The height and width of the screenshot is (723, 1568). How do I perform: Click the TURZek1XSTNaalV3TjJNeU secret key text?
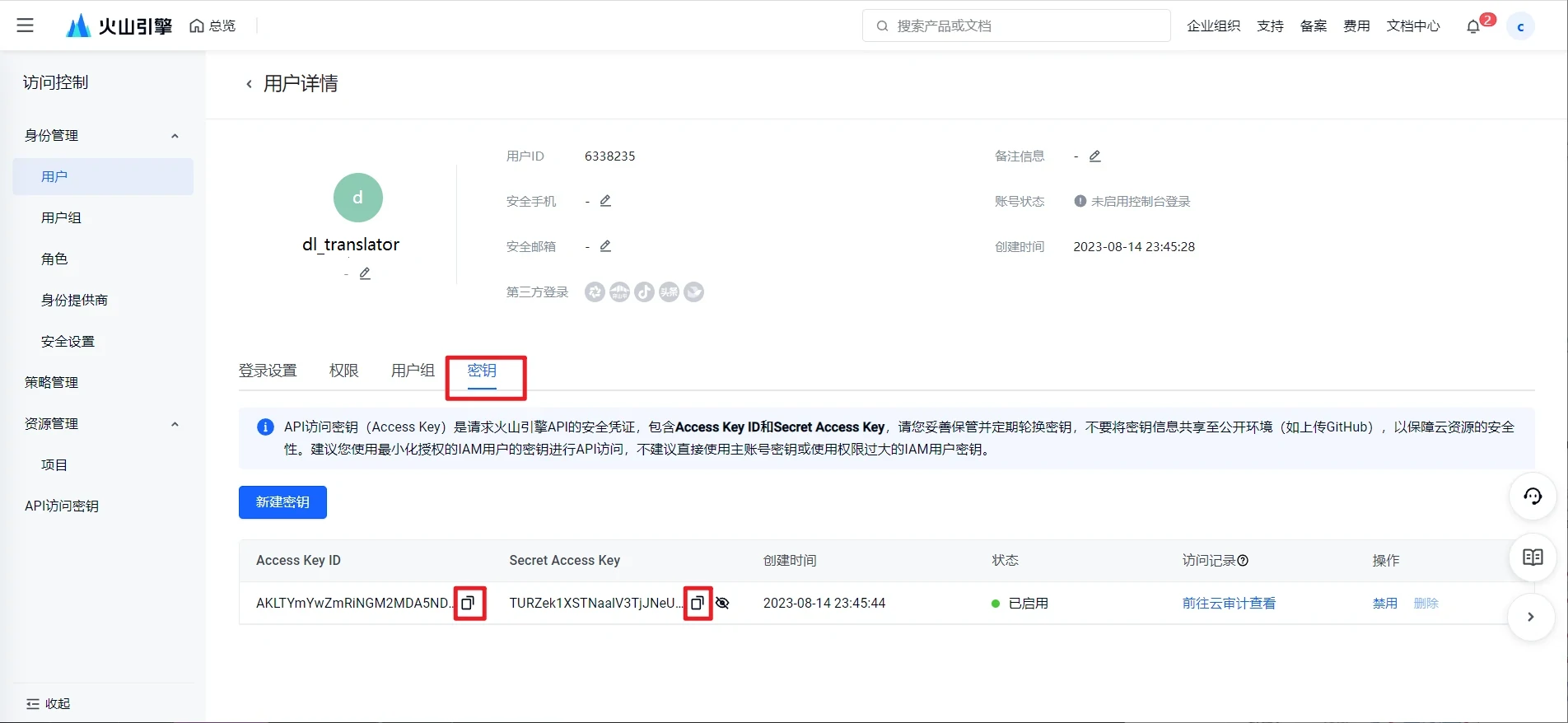595,603
